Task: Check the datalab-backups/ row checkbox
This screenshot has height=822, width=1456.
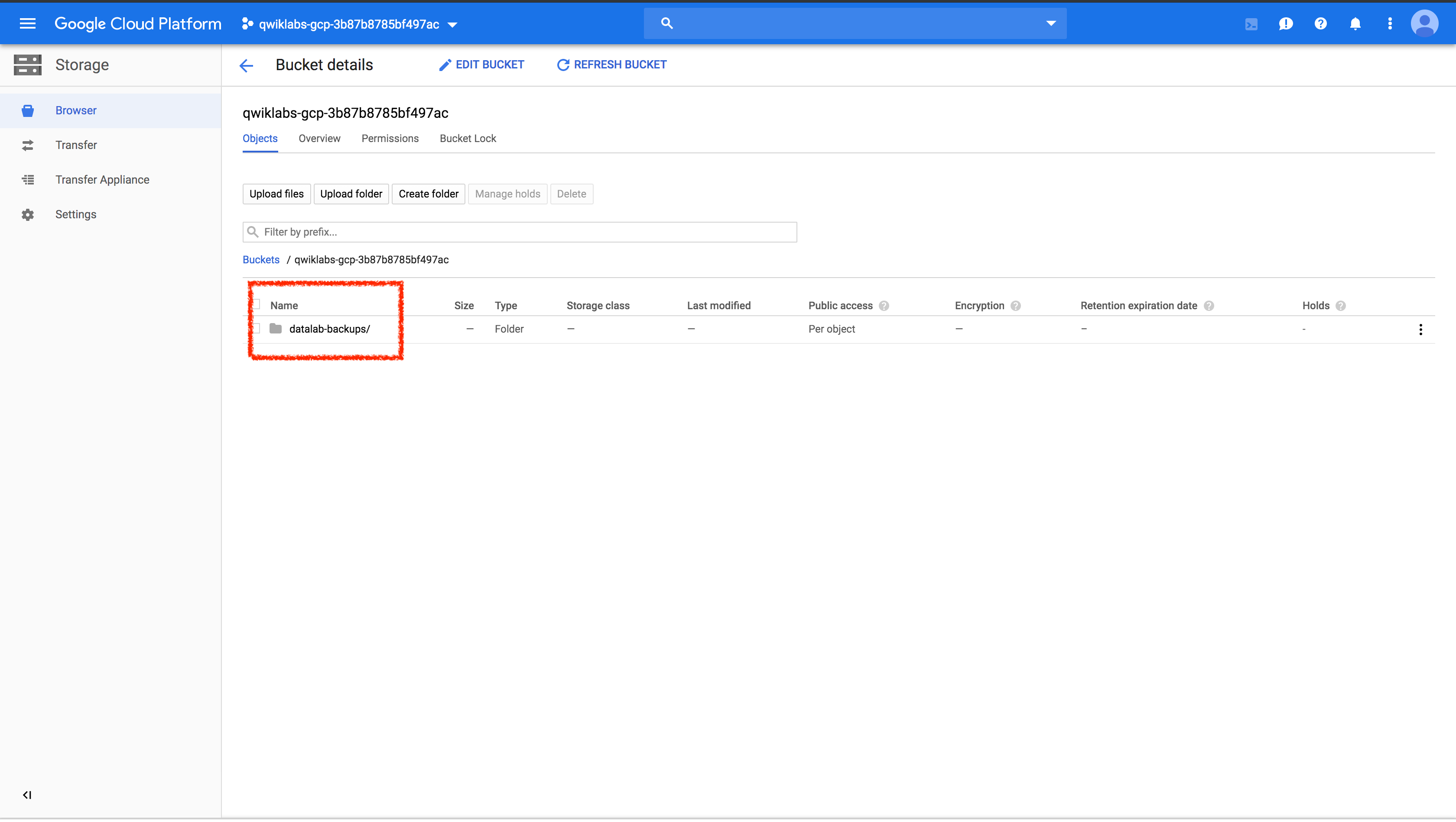Action: coord(256,328)
